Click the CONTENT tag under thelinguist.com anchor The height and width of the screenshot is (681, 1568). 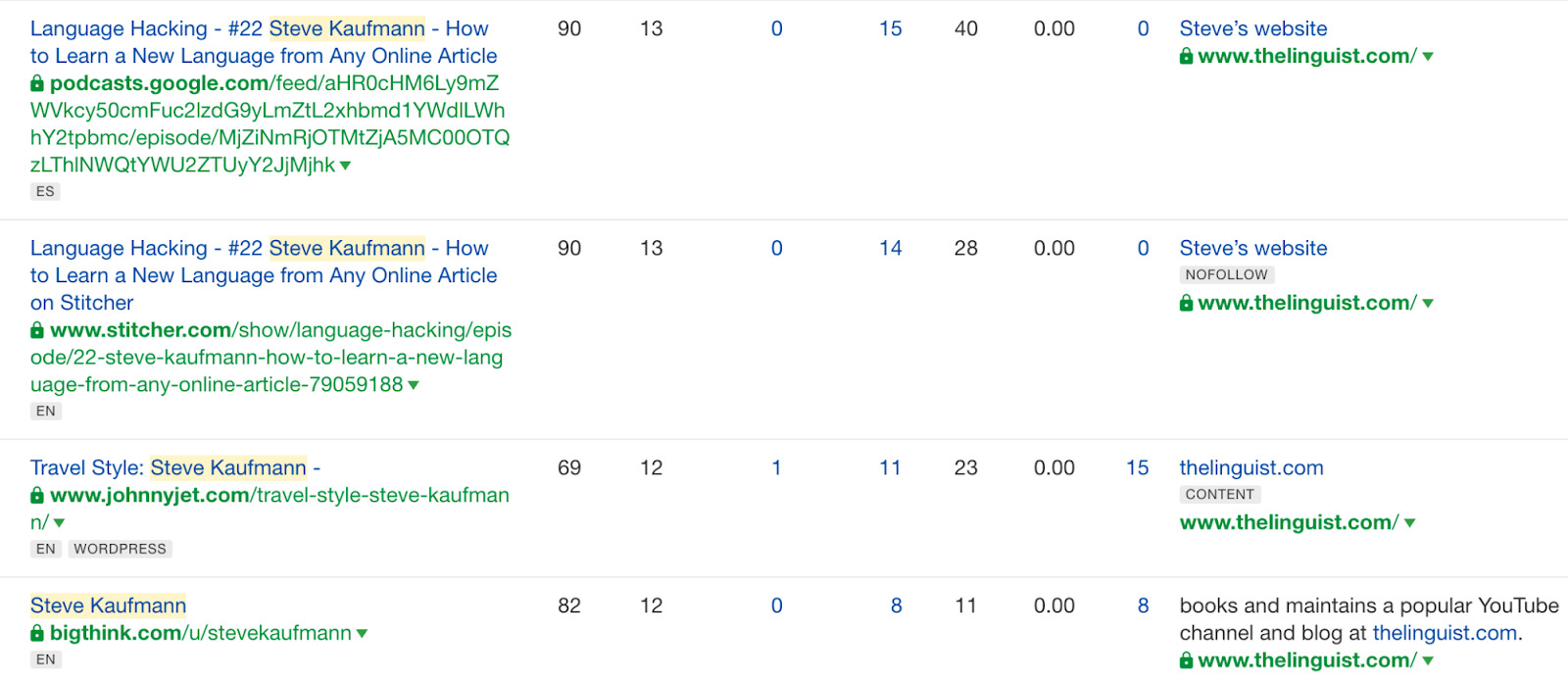1219,495
